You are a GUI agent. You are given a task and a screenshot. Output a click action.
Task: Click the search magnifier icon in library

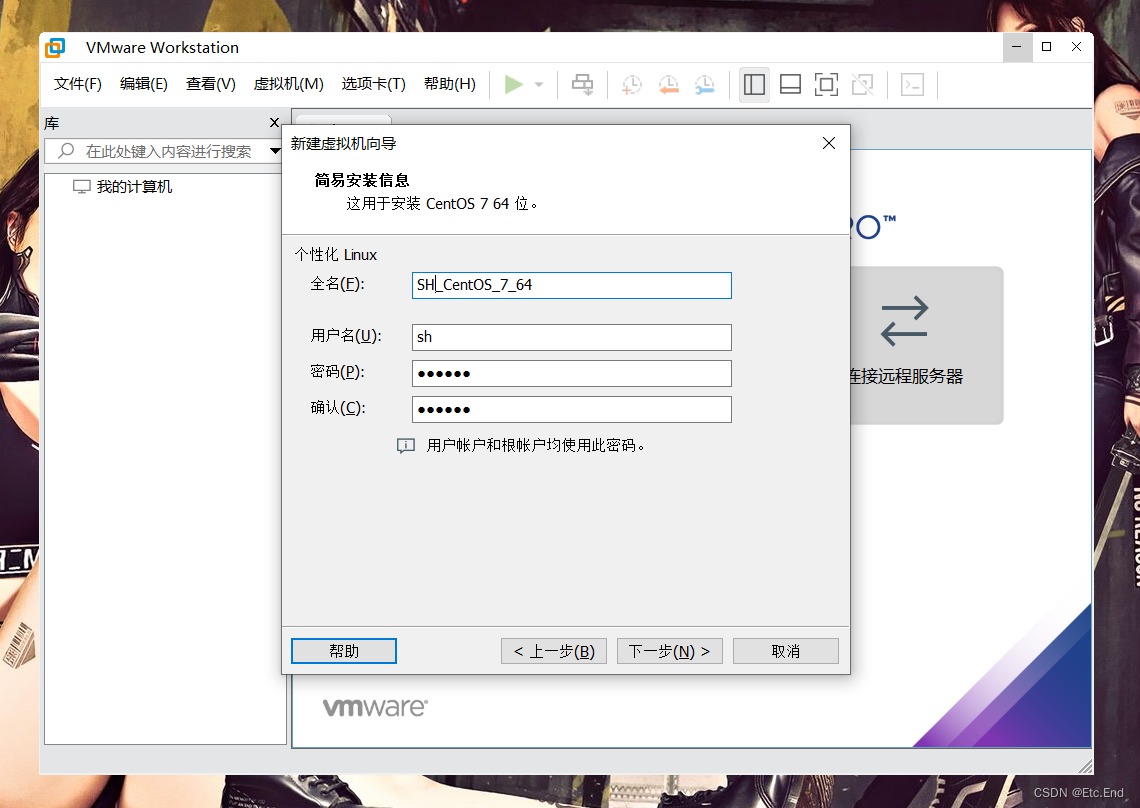(66, 151)
